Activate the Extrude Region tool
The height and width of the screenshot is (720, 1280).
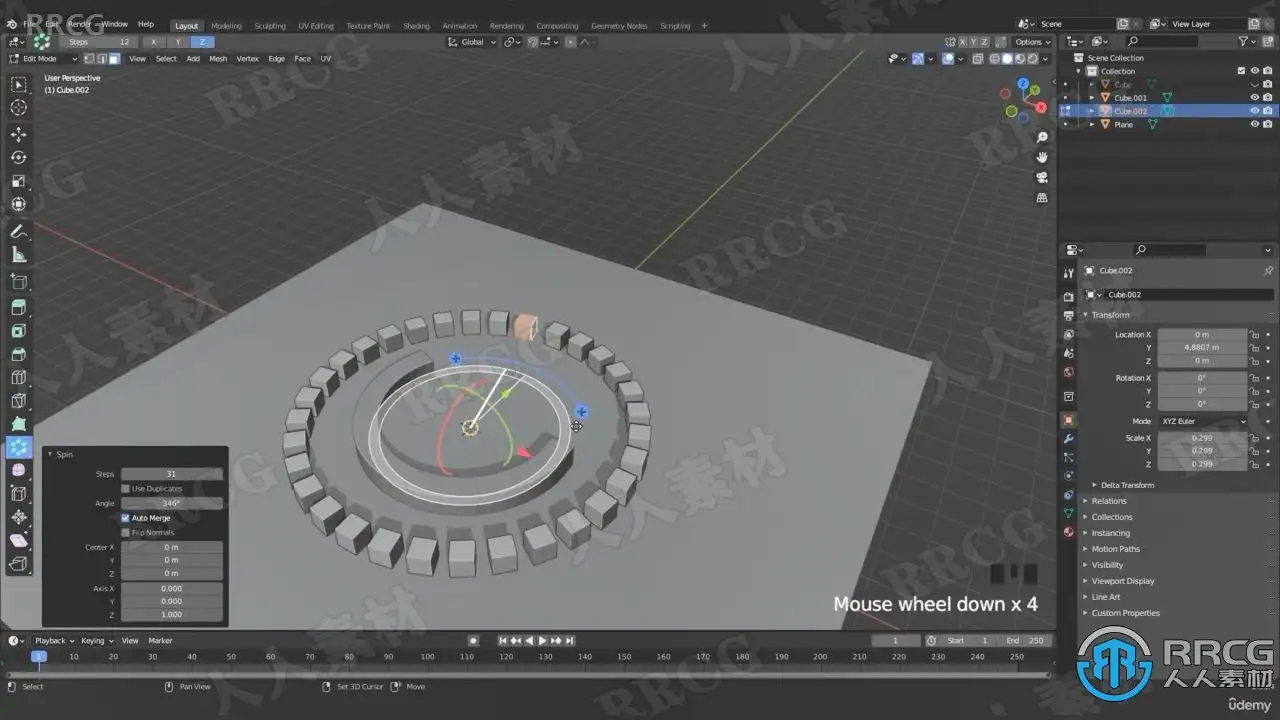point(18,307)
